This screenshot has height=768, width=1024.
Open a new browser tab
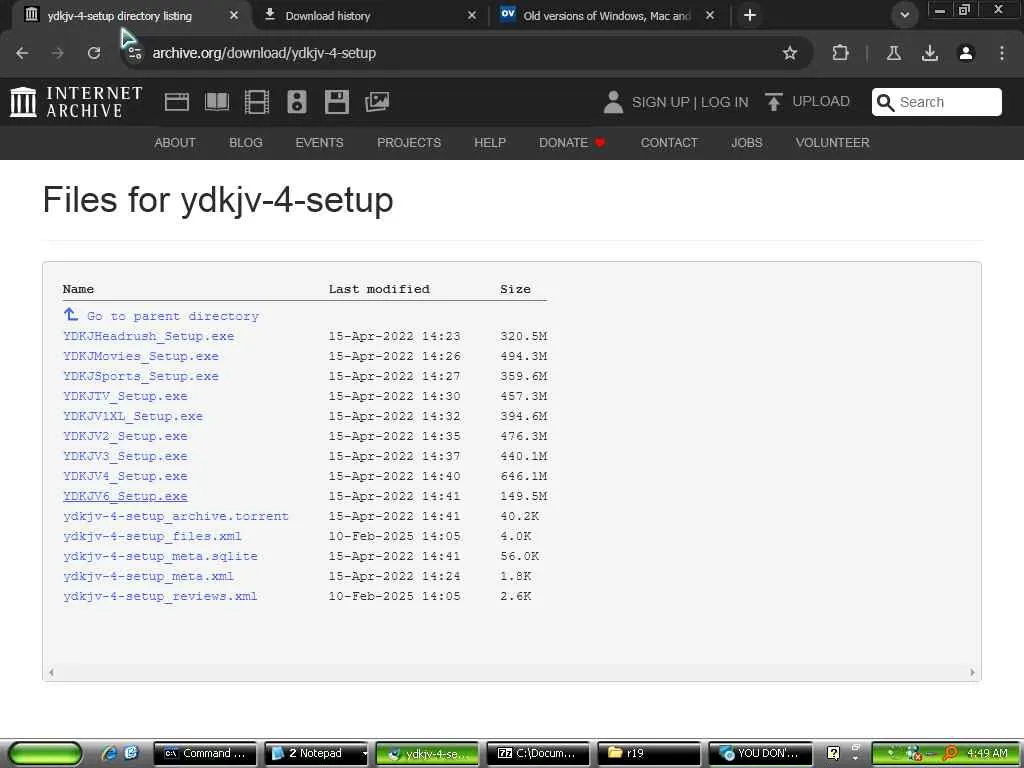pos(750,15)
